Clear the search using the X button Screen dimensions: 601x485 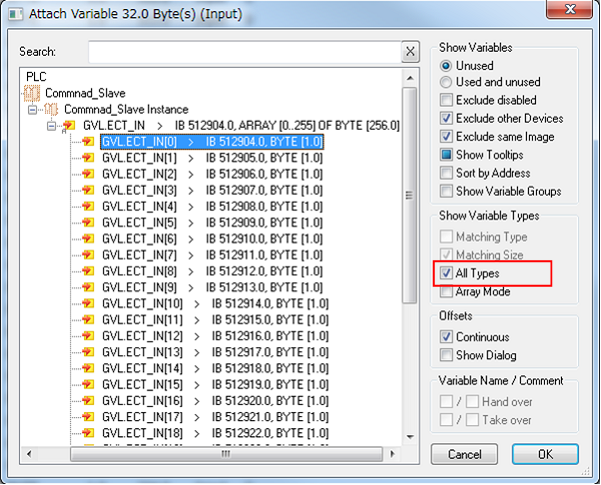(x=410, y=52)
